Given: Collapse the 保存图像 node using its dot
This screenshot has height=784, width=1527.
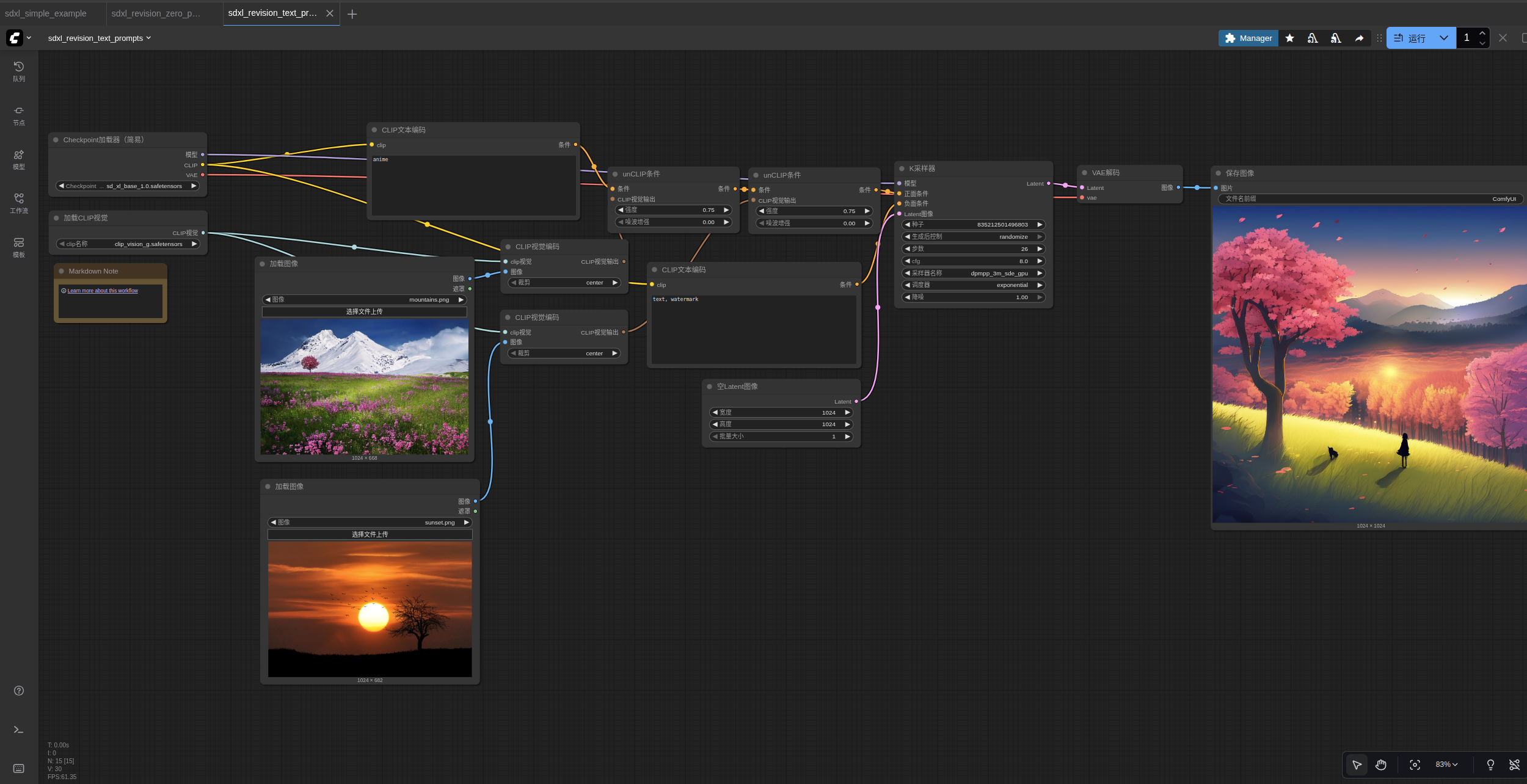Looking at the screenshot, I should coord(1219,173).
